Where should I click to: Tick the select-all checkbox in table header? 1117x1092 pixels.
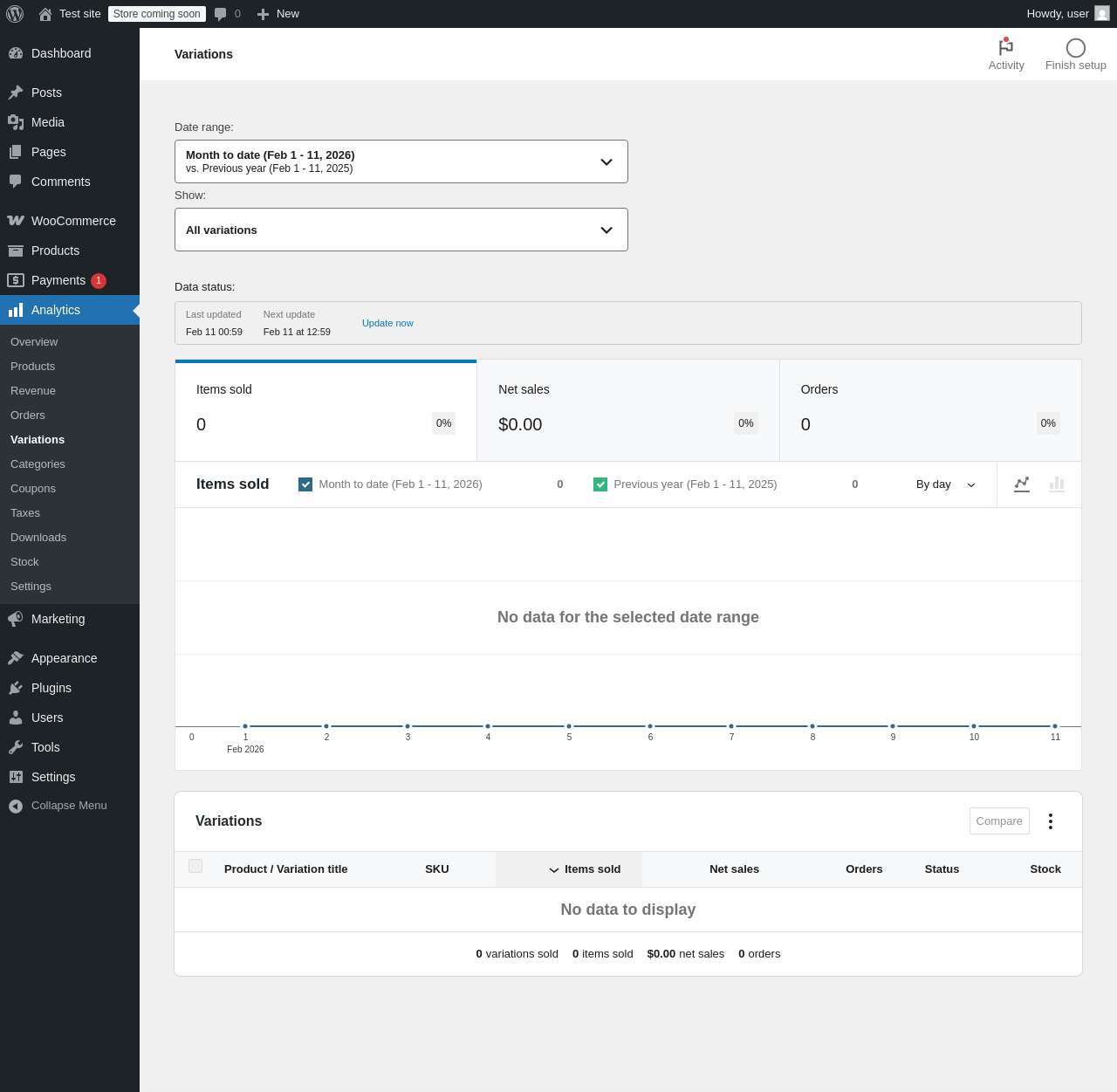coord(195,866)
